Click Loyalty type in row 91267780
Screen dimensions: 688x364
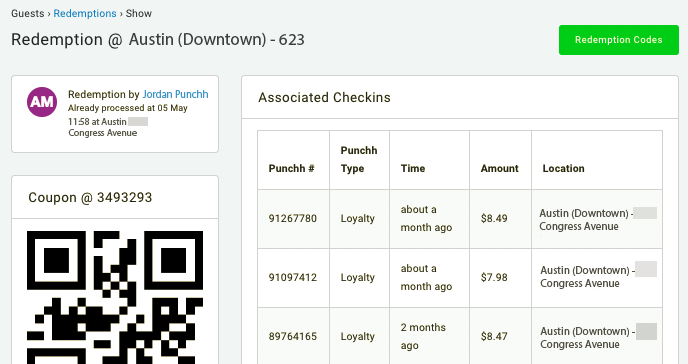(x=358, y=218)
